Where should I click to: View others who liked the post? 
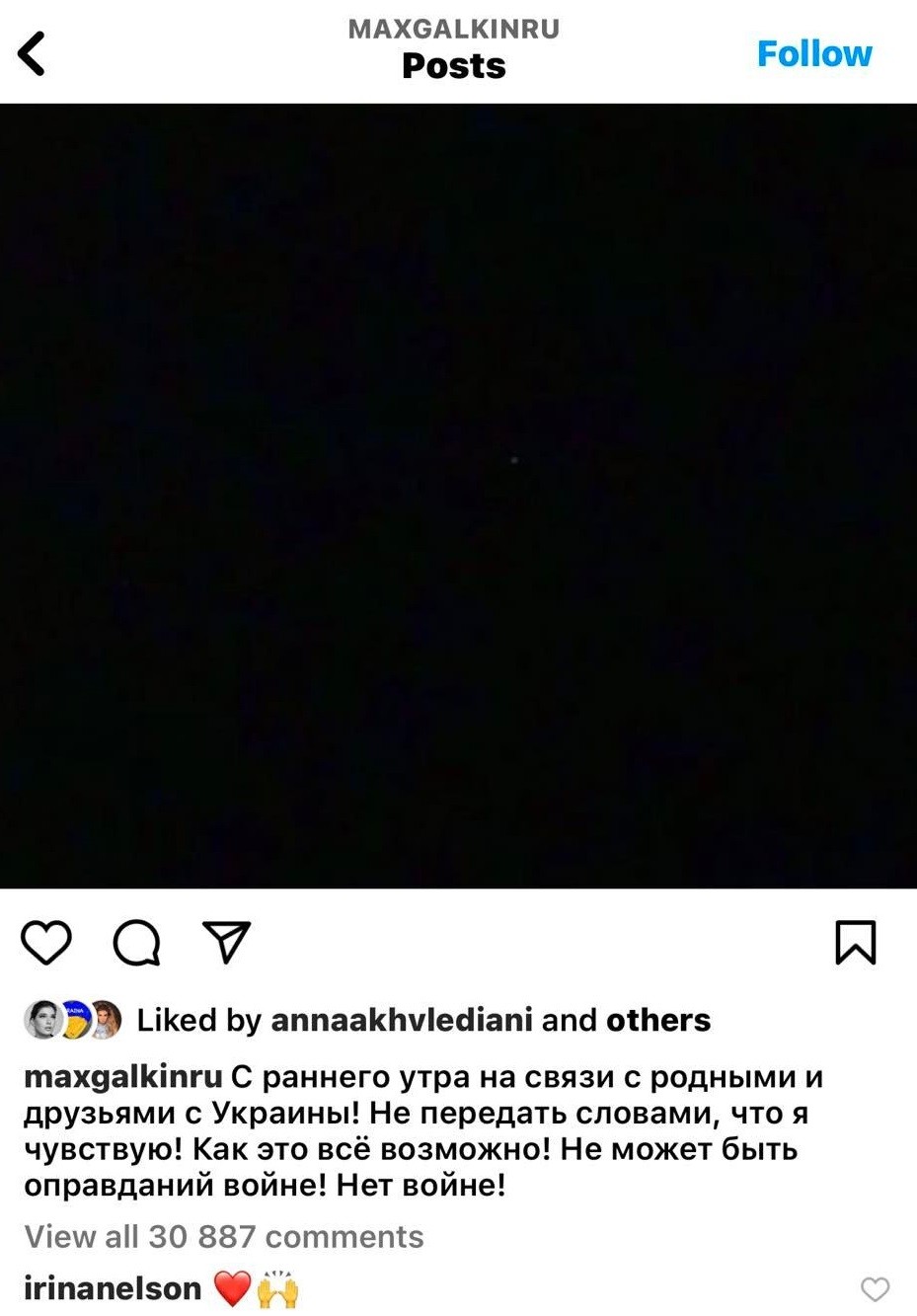point(658,1020)
